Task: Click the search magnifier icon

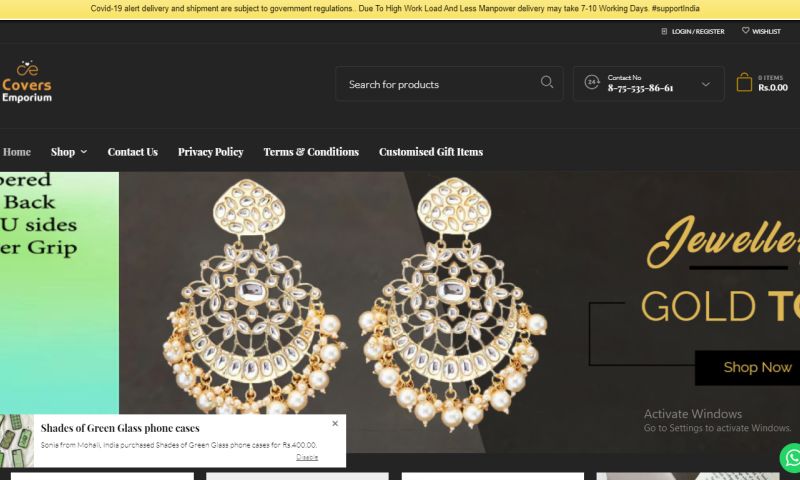Action: tap(547, 83)
